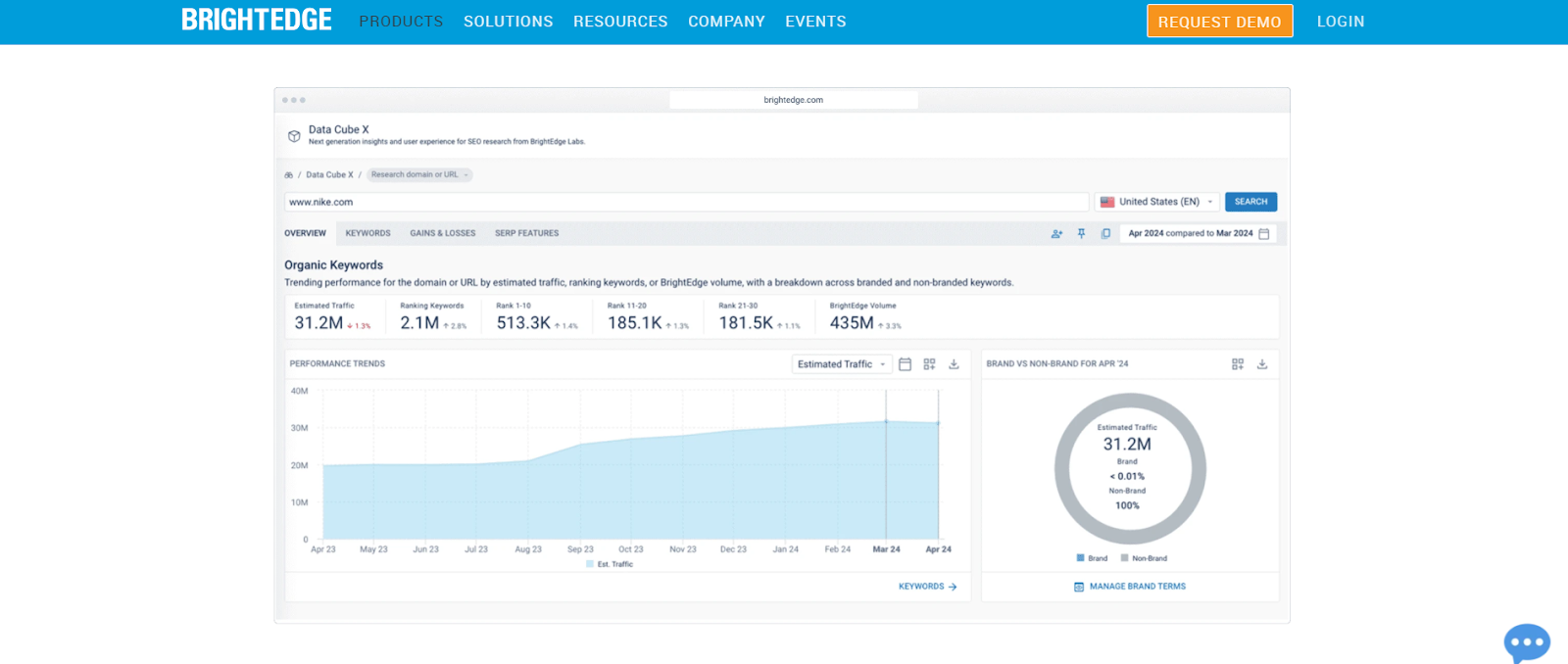Open the COMPANY menu
Viewport: 1568px width, 664px height.
tap(726, 22)
